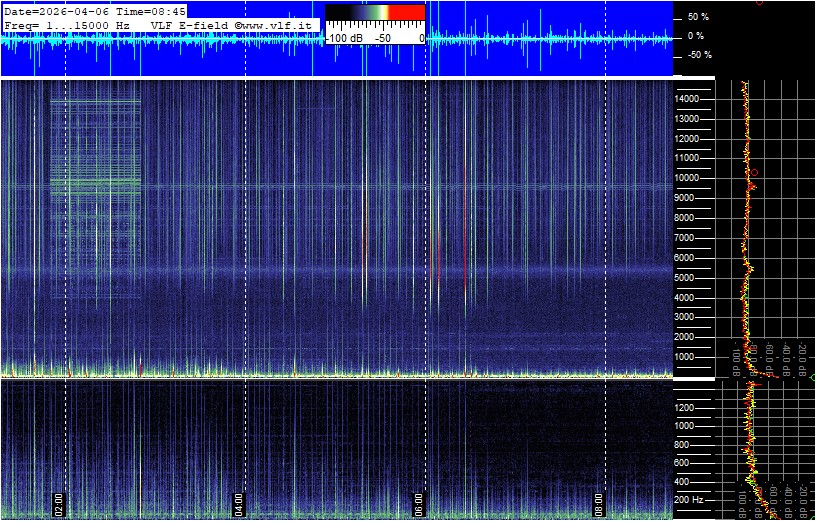Click the 06:00 time marker label
Viewport: 816px width, 521px height.
[419, 504]
